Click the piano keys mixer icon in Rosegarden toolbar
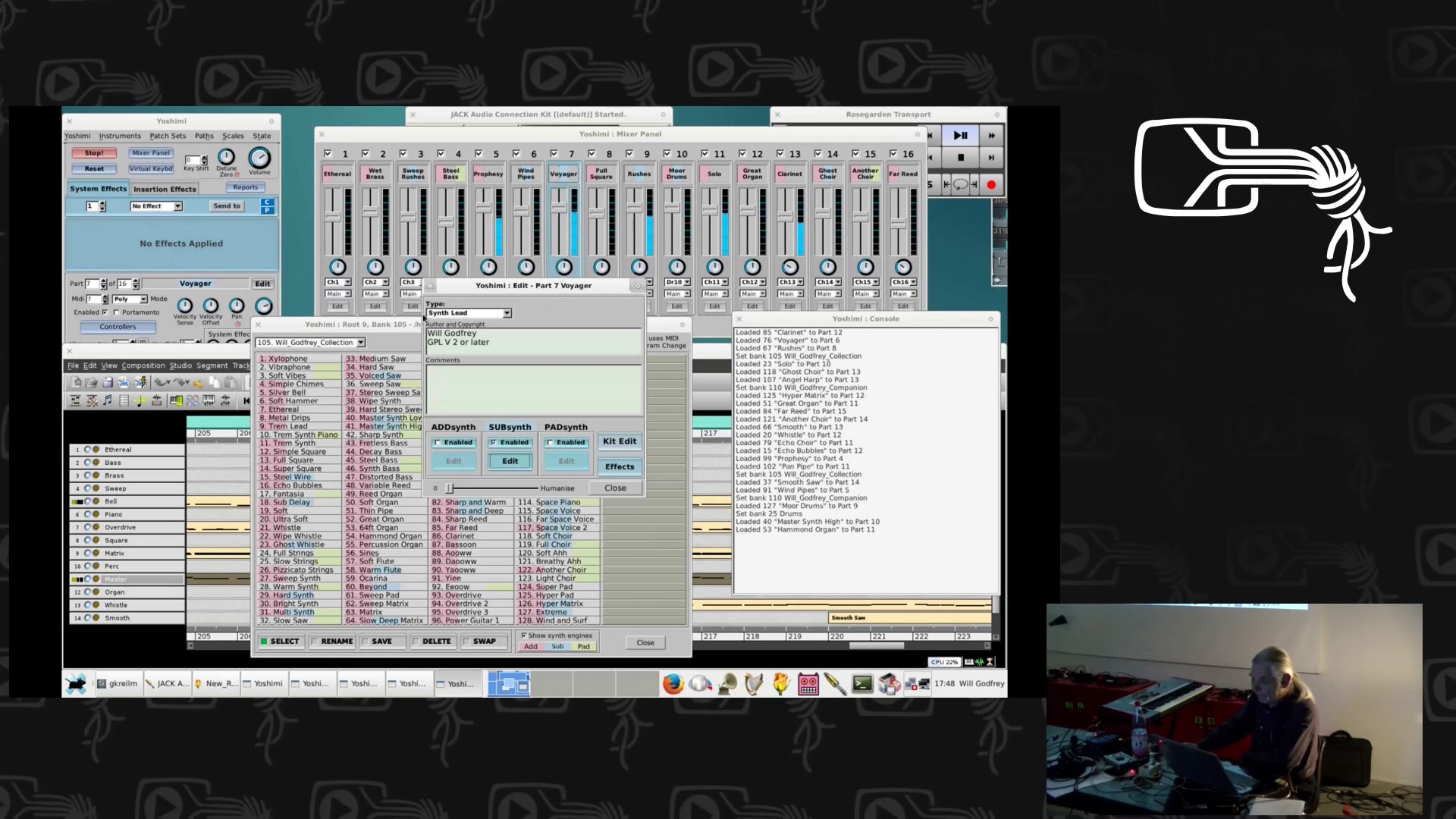The width and height of the screenshot is (1456, 819). click(209, 400)
